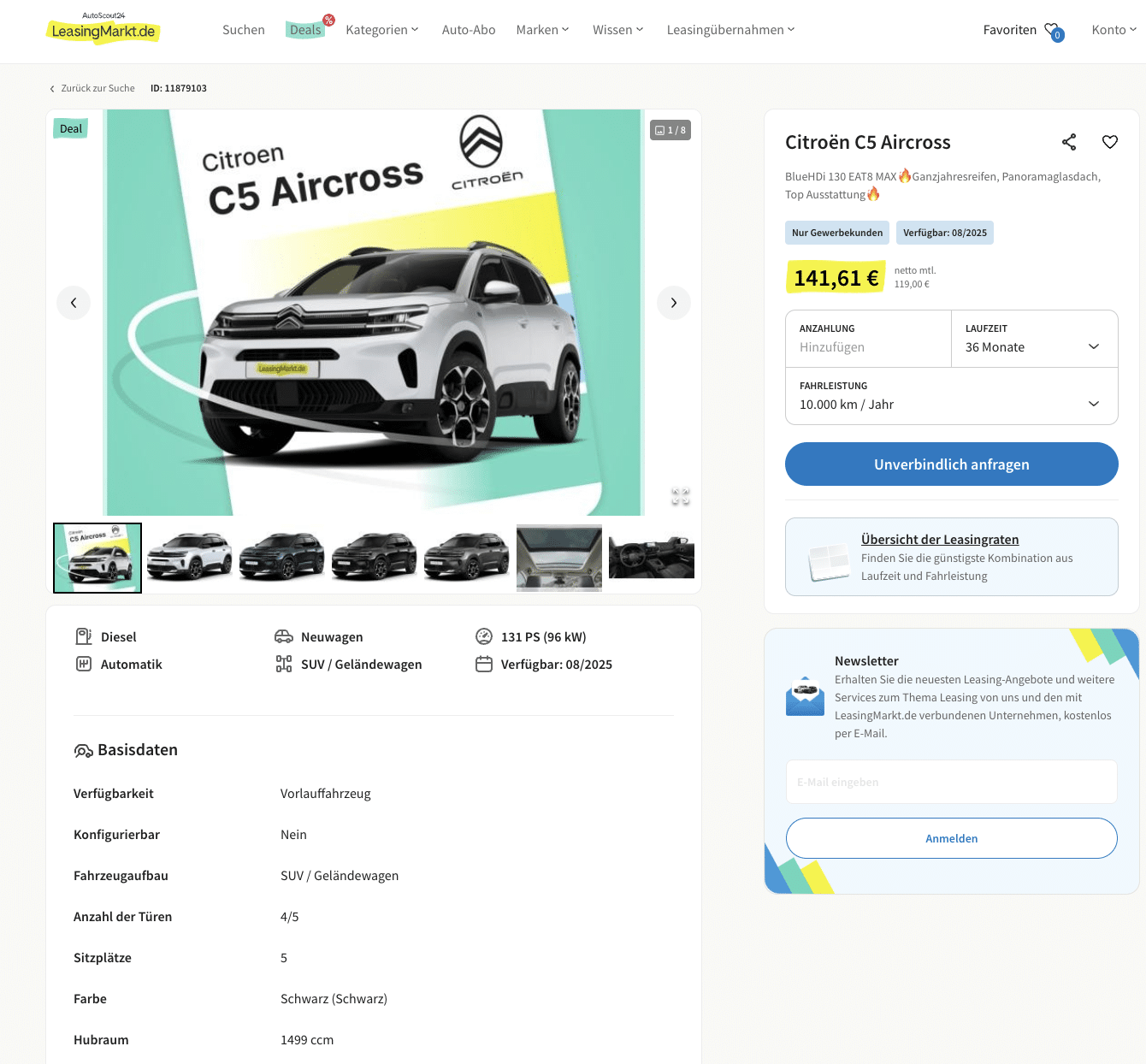
Task: Focus the E-Mail eingeben field
Action: coord(952,782)
